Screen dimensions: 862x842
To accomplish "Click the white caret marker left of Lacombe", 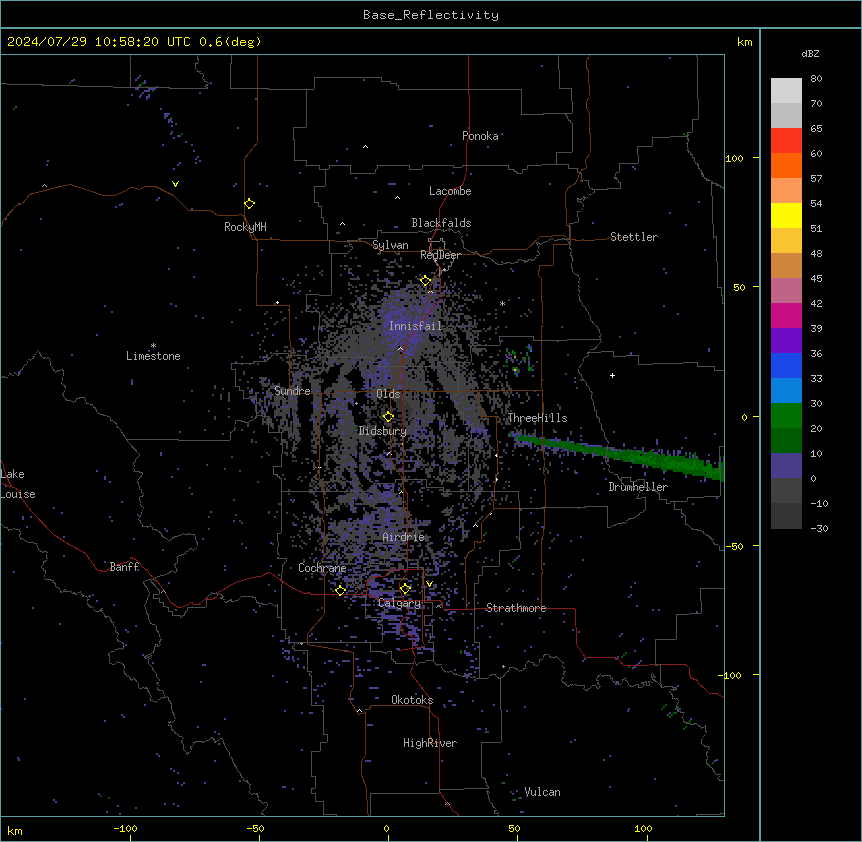I will [397, 198].
